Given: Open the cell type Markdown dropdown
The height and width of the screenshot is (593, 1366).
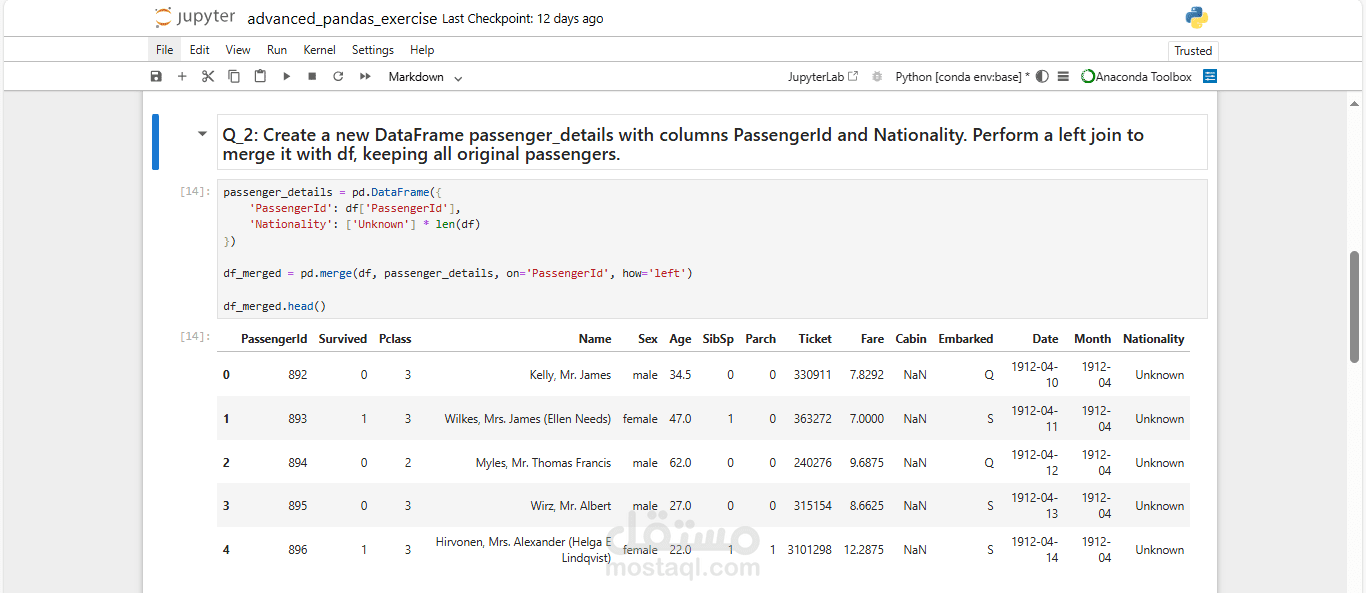Looking at the screenshot, I should [425, 77].
